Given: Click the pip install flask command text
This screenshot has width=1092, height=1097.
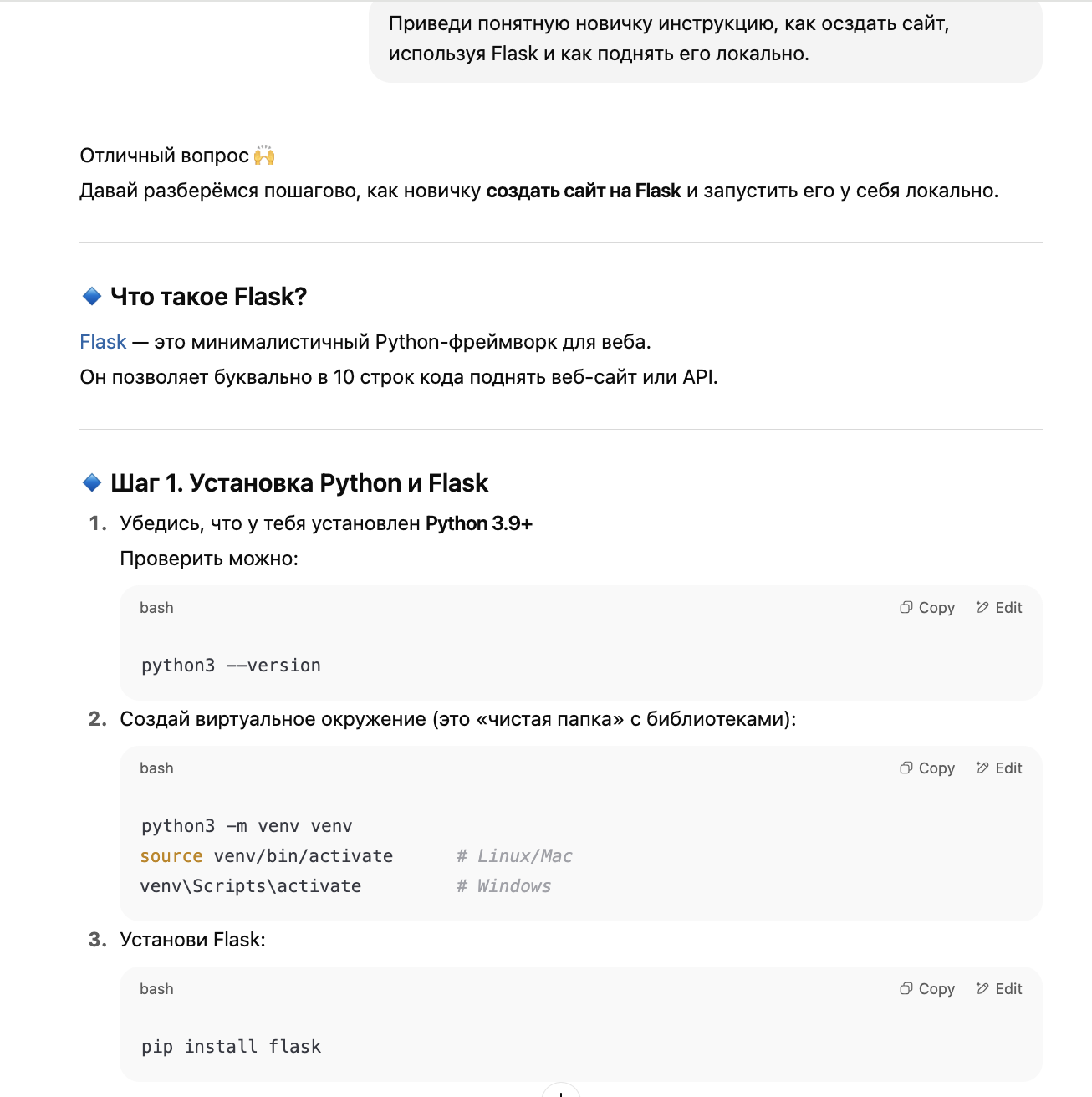Looking at the screenshot, I should [x=231, y=1047].
